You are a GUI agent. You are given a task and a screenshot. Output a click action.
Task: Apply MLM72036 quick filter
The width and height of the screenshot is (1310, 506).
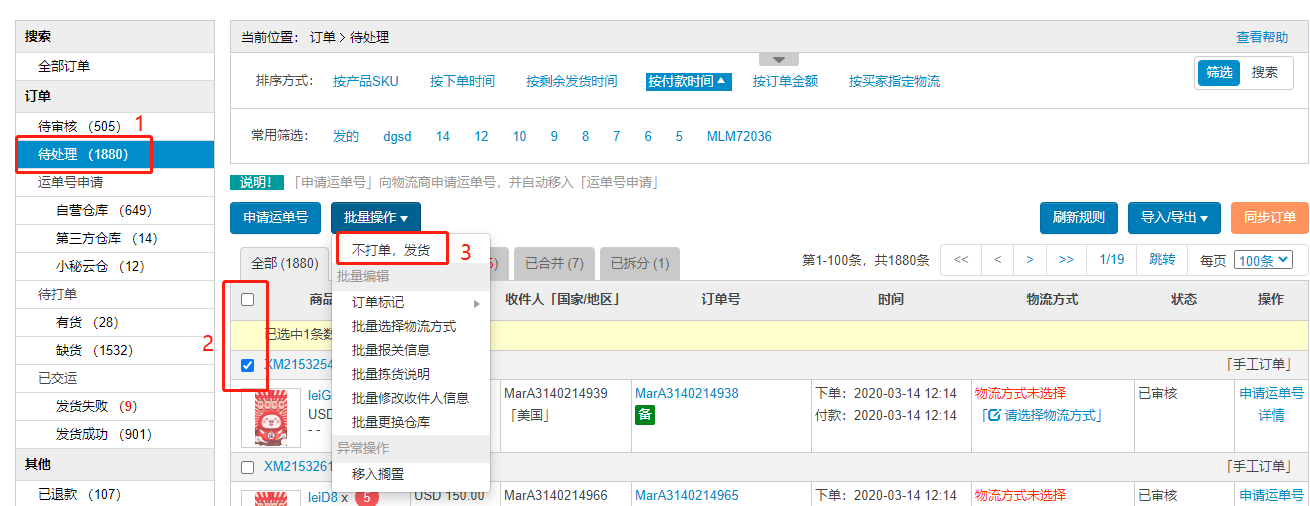point(739,136)
